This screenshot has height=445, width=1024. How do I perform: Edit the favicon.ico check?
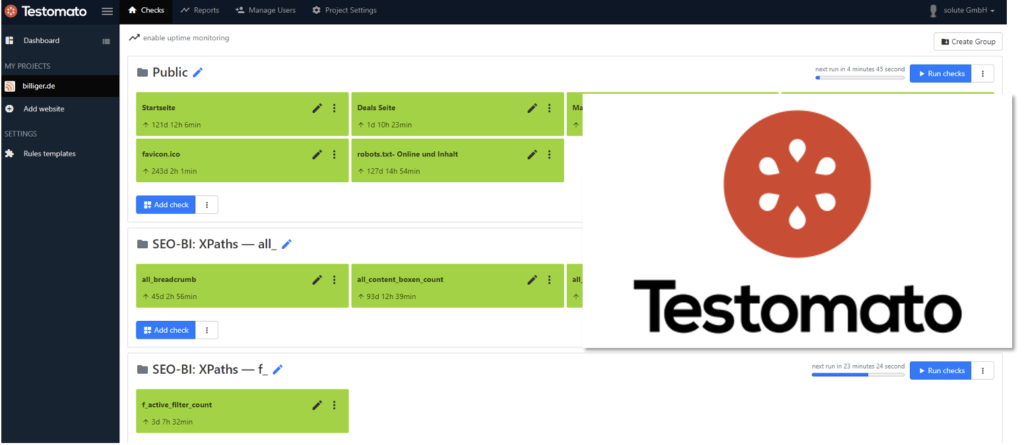[317, 154]
